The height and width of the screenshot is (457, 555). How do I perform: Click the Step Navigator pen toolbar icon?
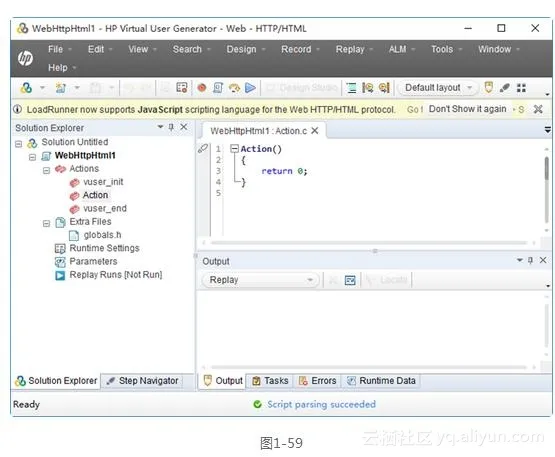tap(505, 87)
